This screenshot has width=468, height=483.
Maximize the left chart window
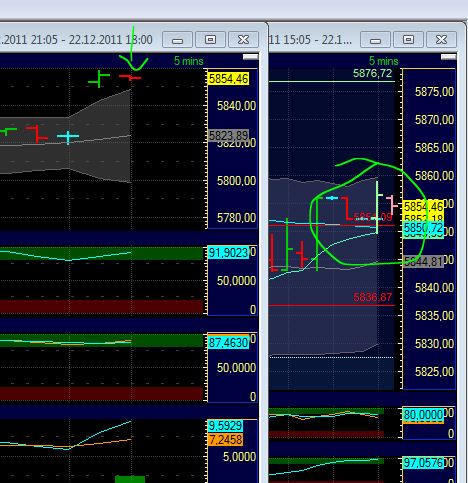[210, 40]
